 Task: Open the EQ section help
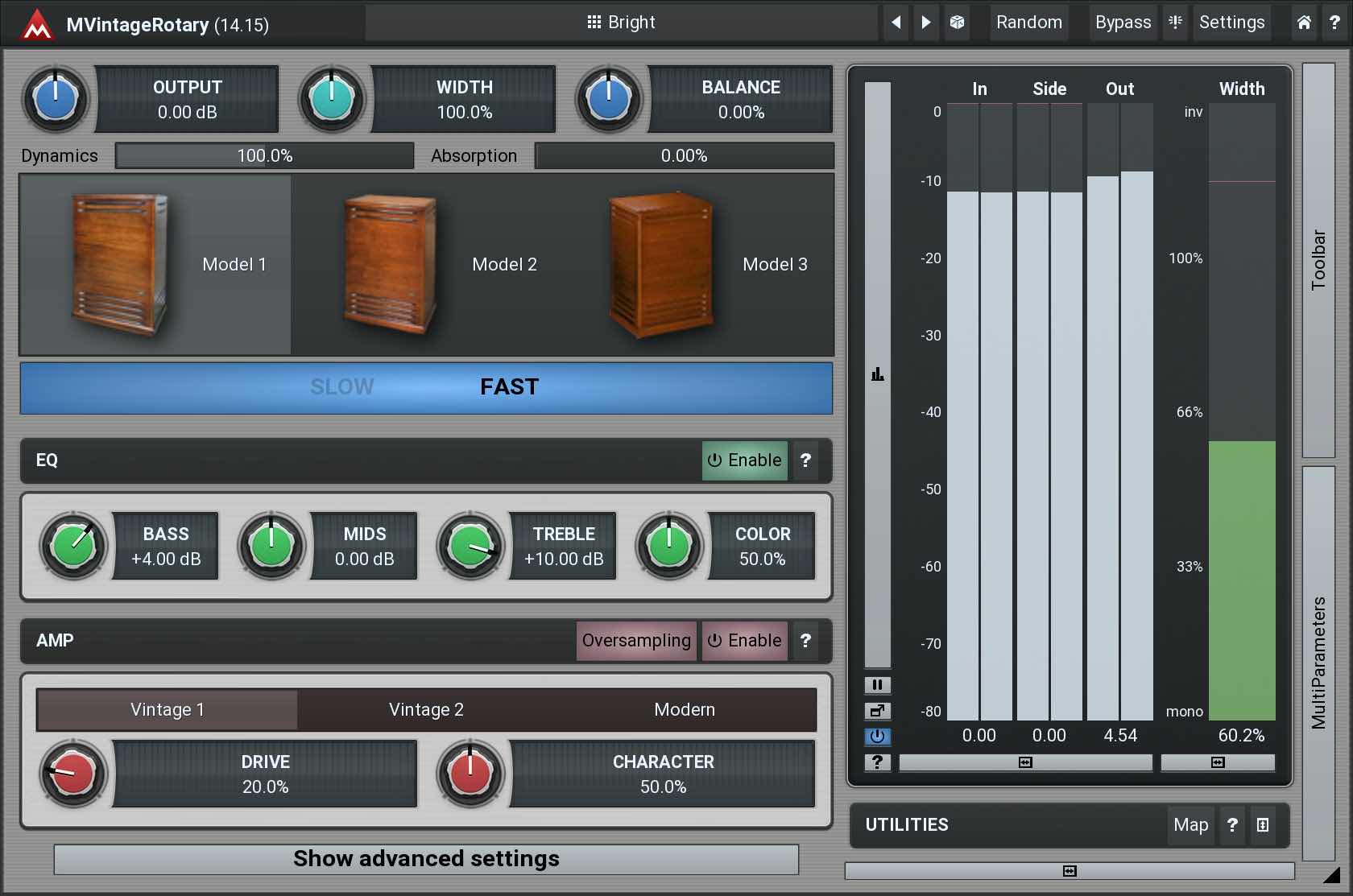pos(805,460)
